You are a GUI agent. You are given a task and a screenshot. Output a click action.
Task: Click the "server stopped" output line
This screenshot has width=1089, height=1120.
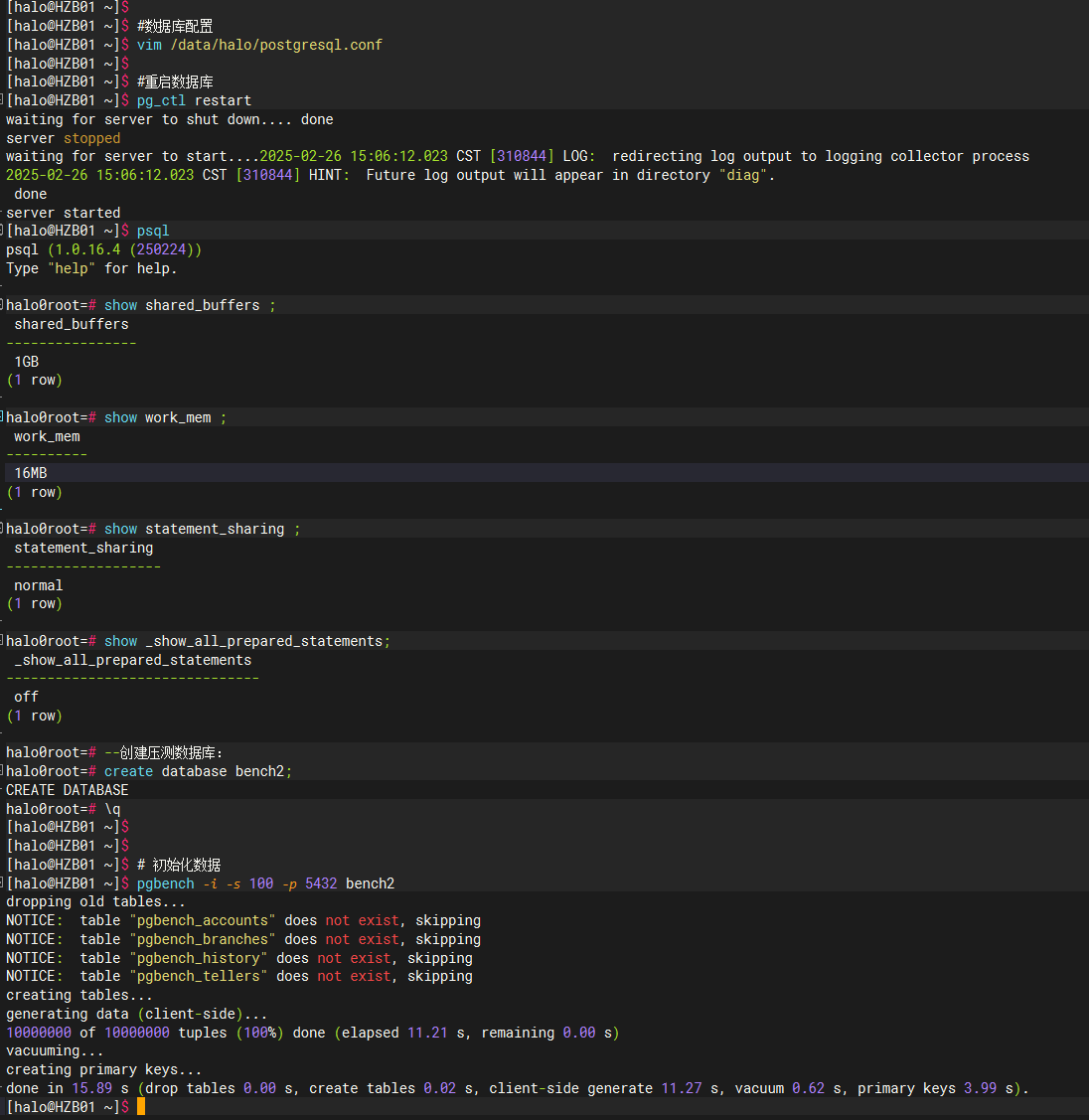click(x=64, y=138)
